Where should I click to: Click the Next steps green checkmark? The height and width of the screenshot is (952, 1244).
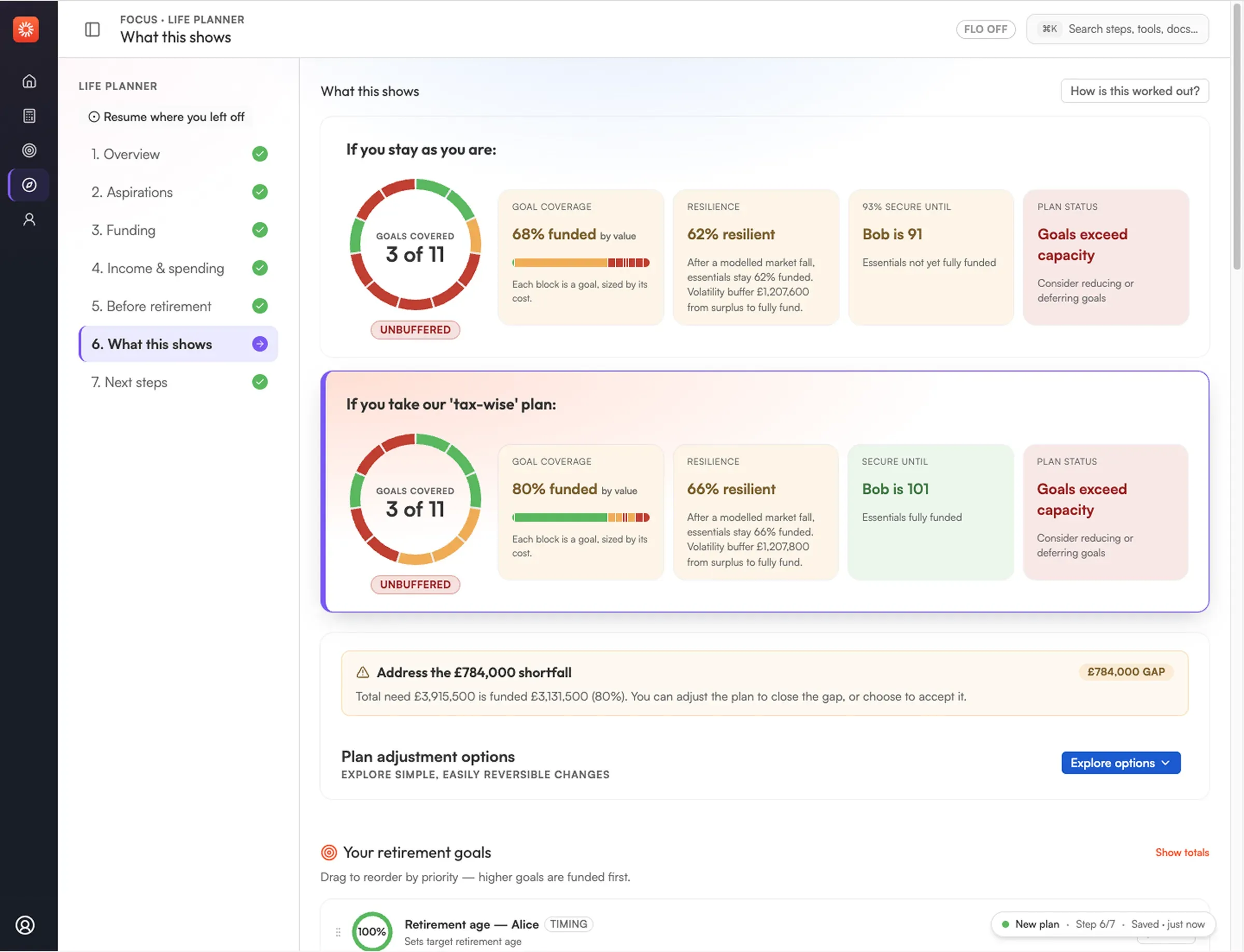260,382
